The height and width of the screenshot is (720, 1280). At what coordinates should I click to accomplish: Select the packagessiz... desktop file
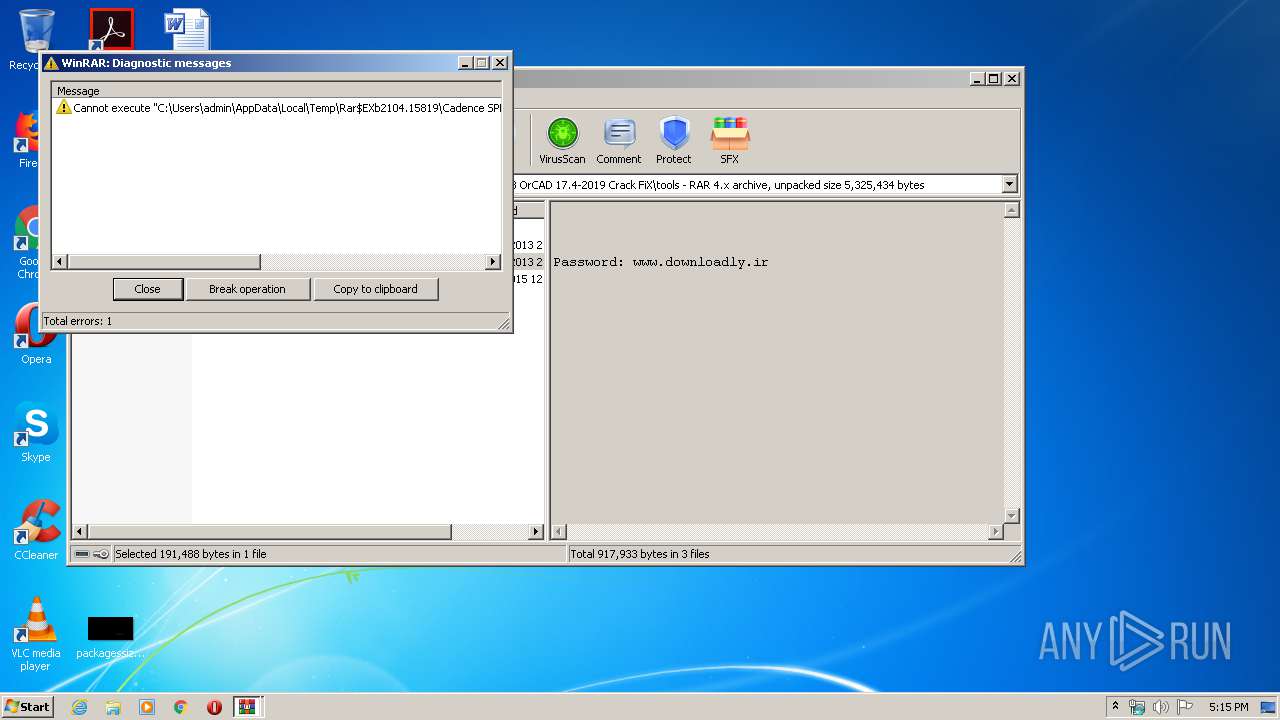[110, 637]
